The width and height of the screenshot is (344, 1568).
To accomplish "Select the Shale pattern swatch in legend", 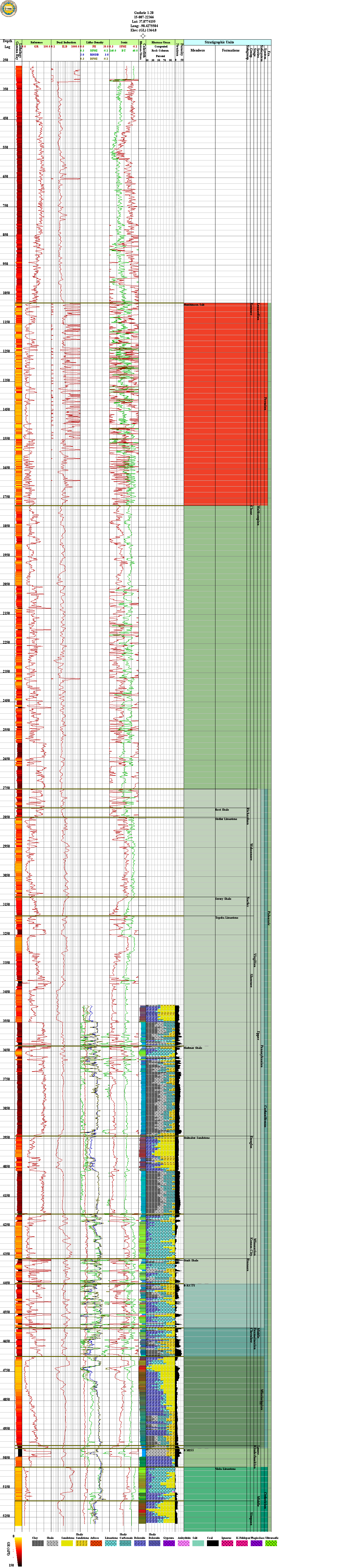I will click(52, 1543).
